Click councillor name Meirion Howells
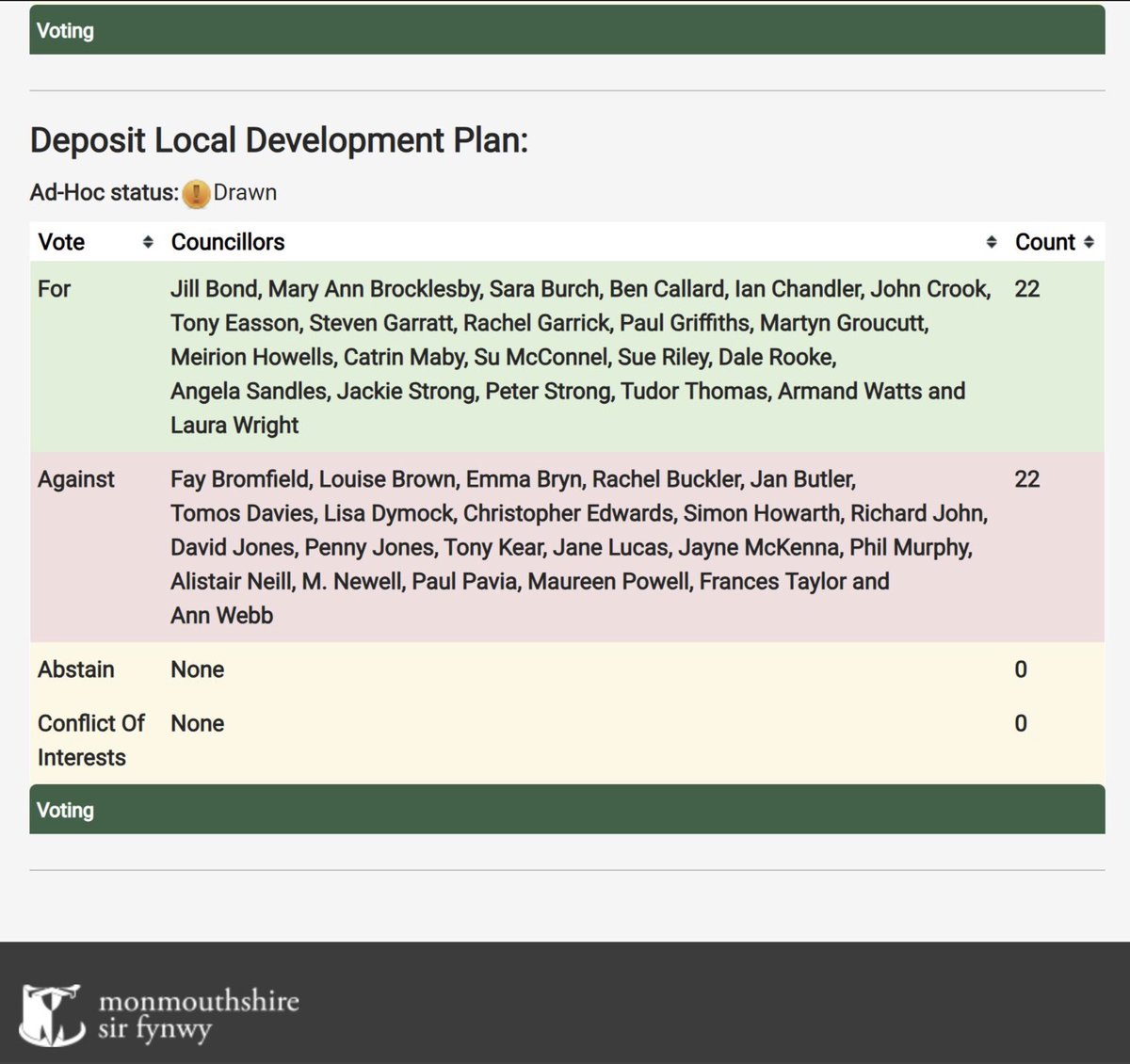This screenshot has width=1130, height=1064. point(250,357)
